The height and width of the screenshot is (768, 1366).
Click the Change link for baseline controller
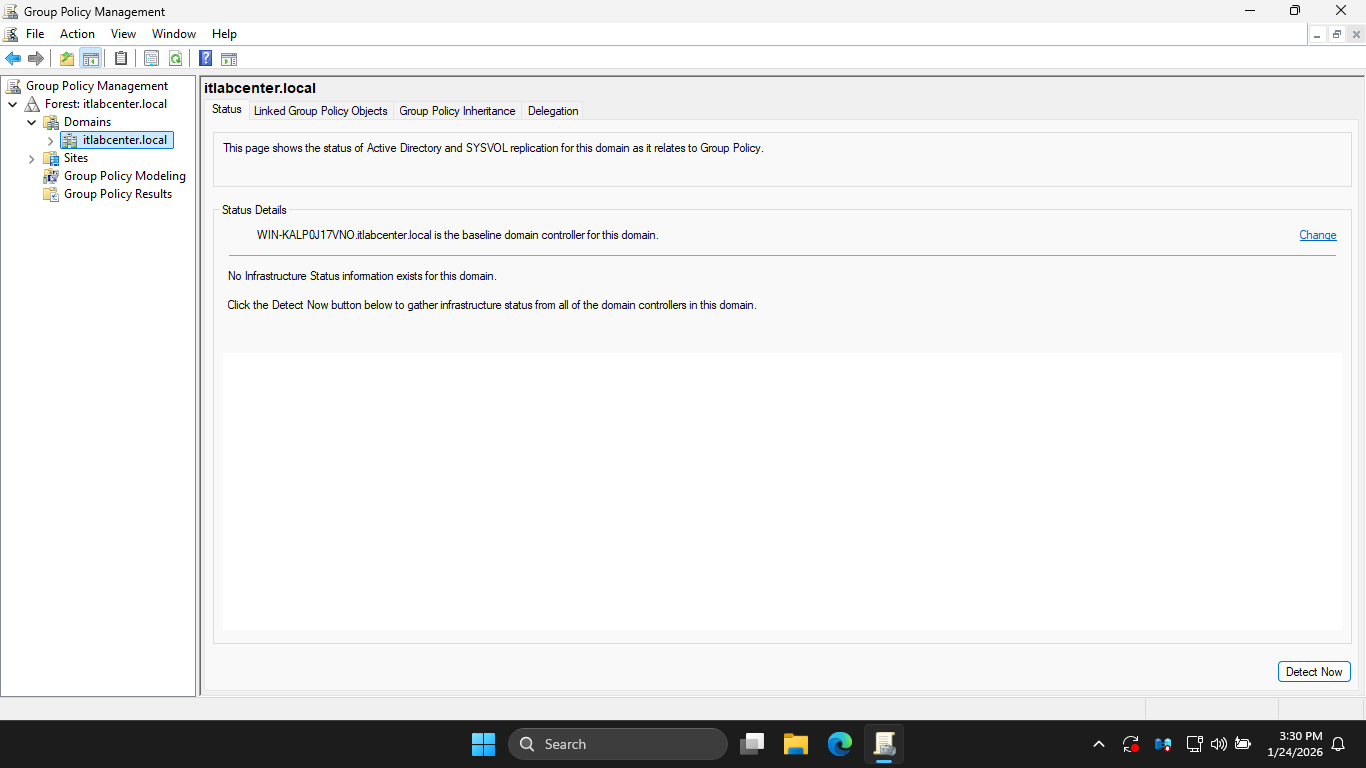pos(1317,235)
